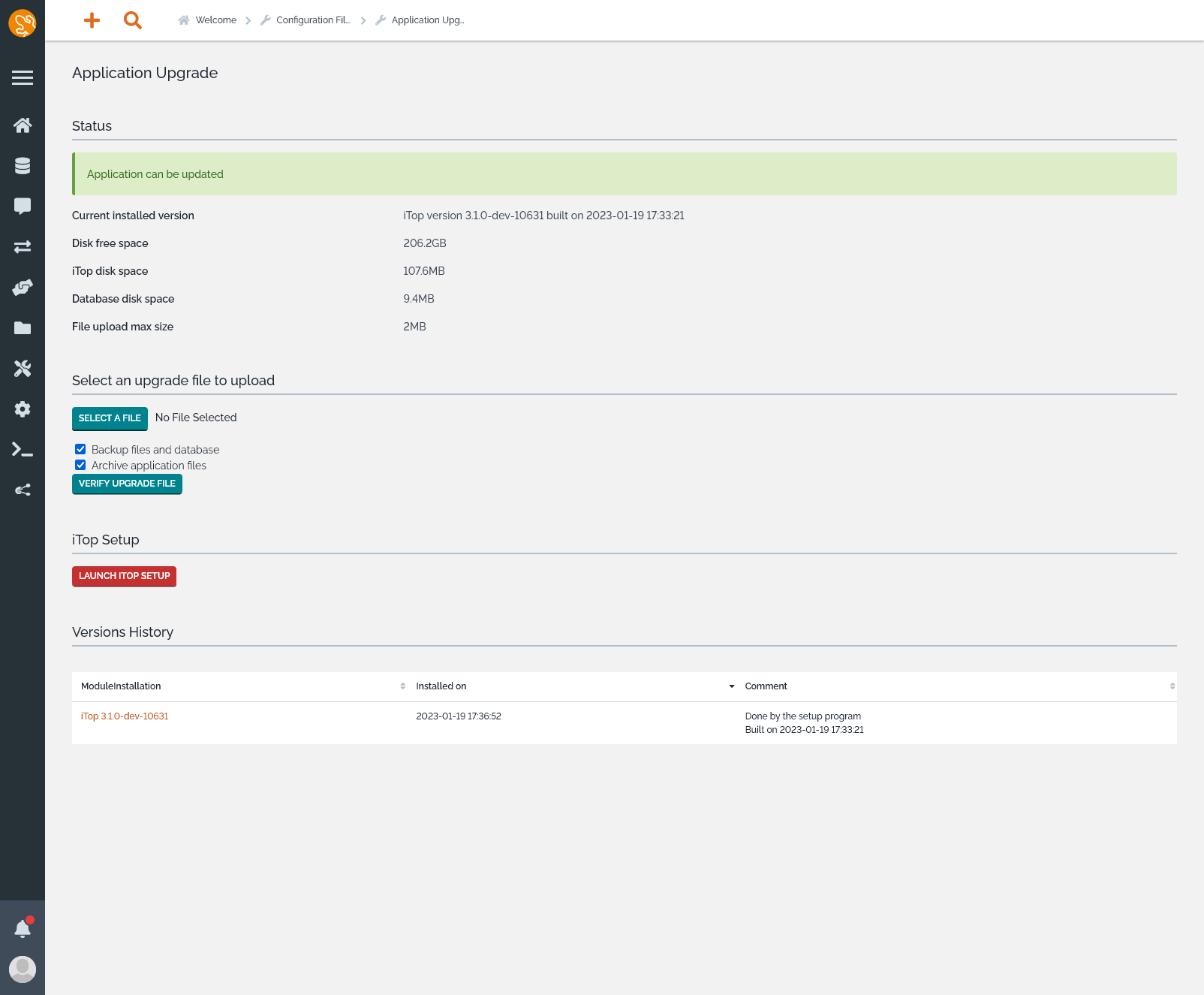The width and height of the screenshot is (1204, 995).
Task: Open the speech bubble helpdesk icon
Action: (23, 207)
